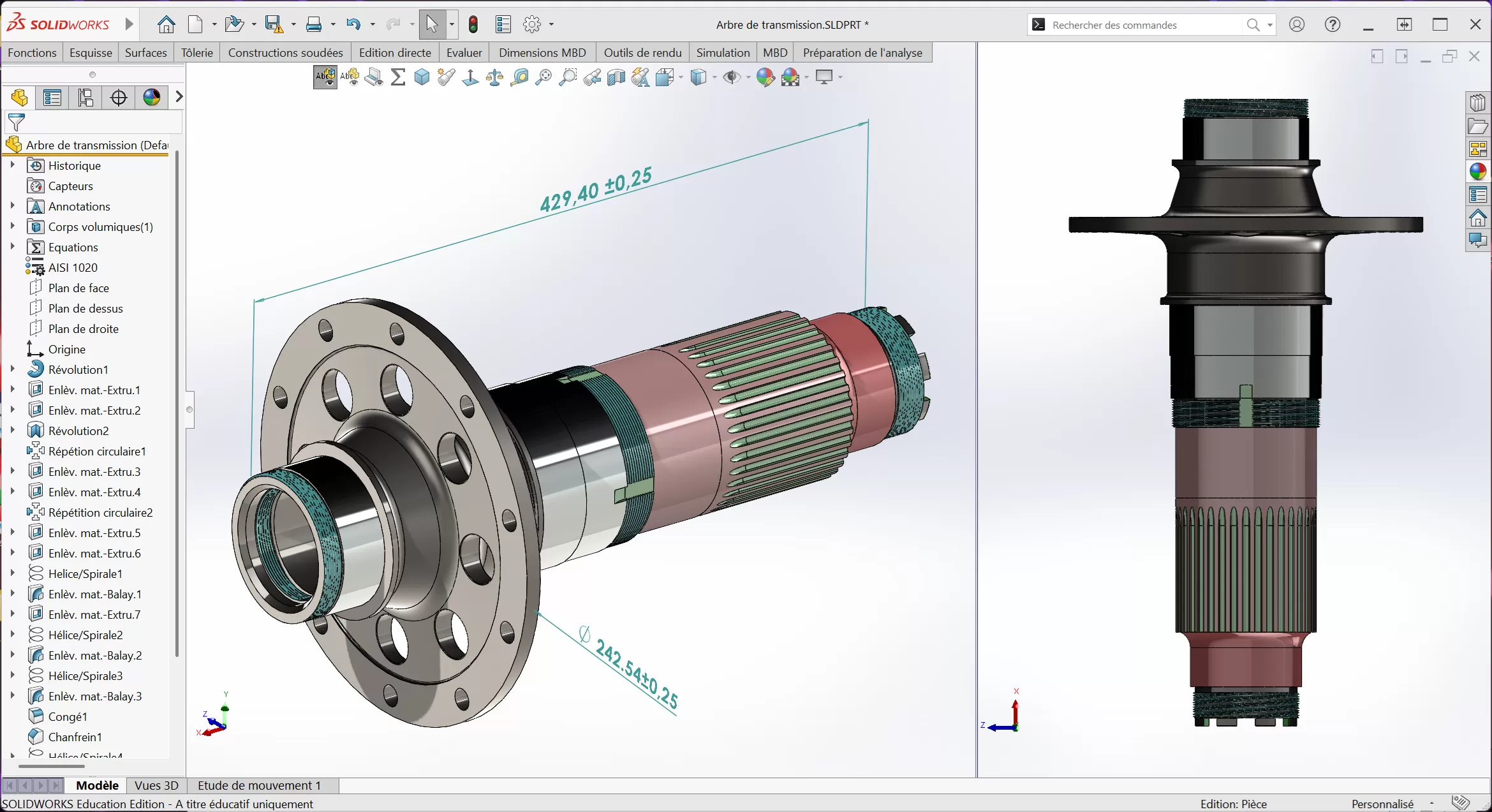Open the Appearances sphere panel on right sidebar

pyautogui.click(x=1477, y=170)
